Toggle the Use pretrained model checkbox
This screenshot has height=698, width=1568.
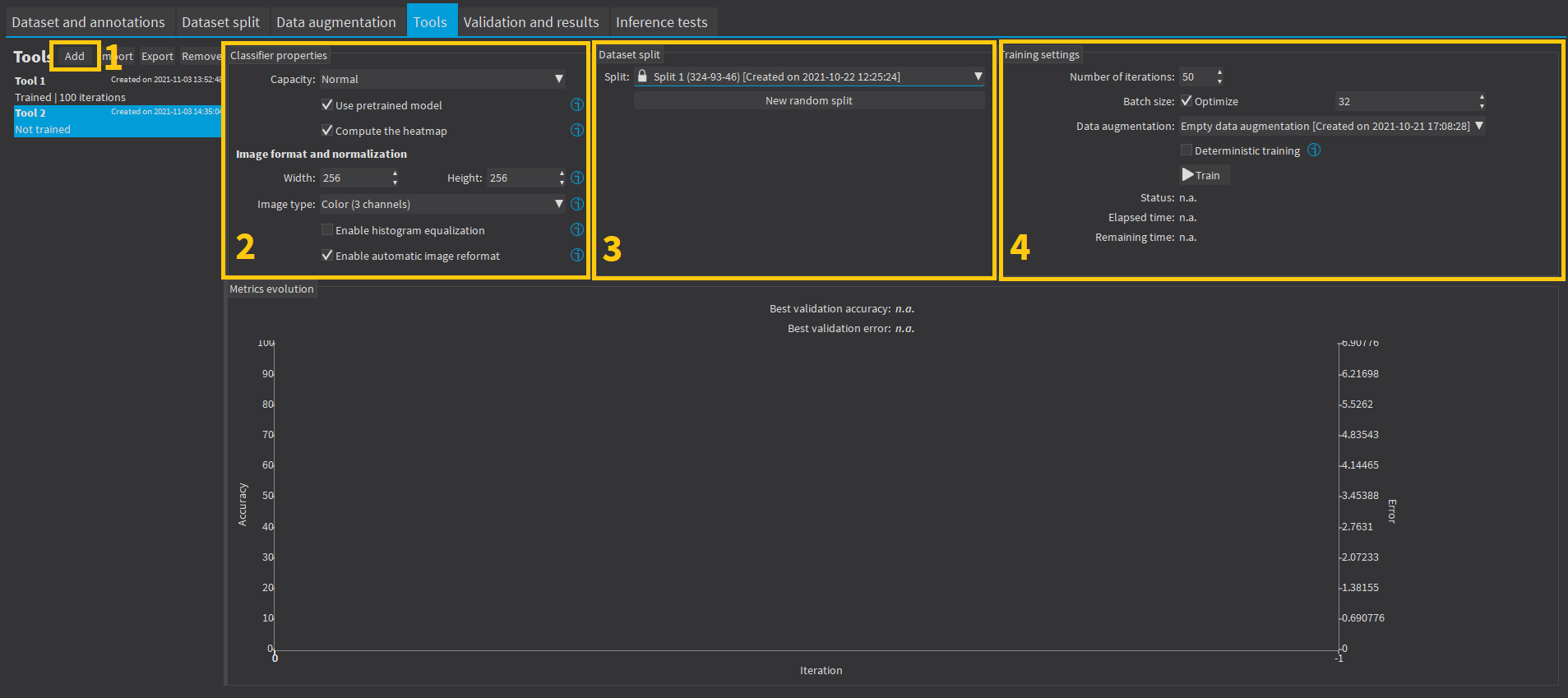click(x=327, y=104)
